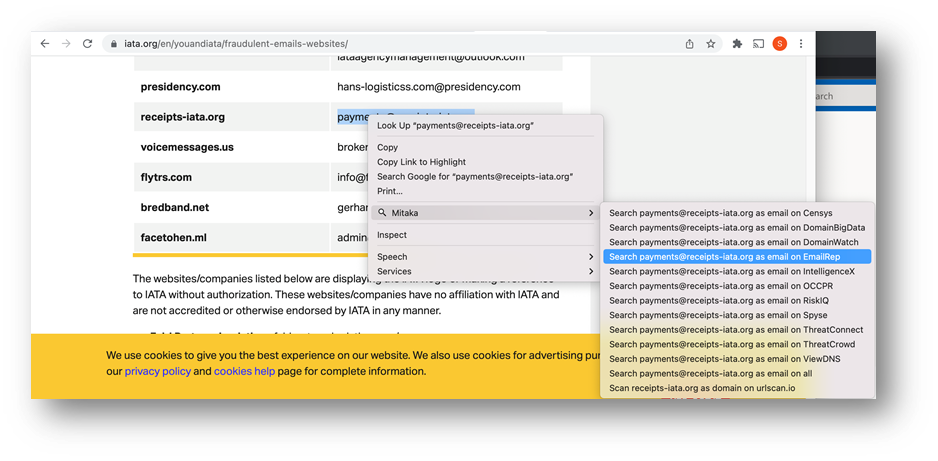Click the padlock site info icon
Screen dimensions: 938x461
(x=114, y=44)
